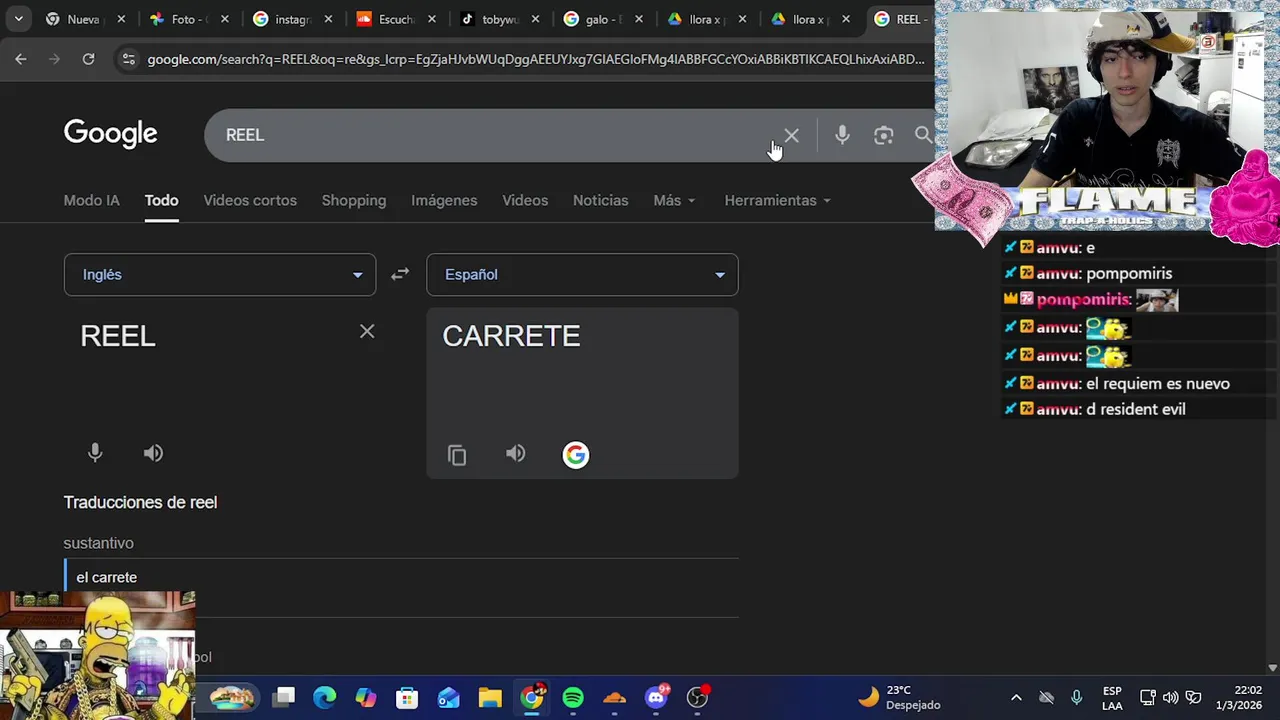Clear the Google search box with the X

pos(791,135)
